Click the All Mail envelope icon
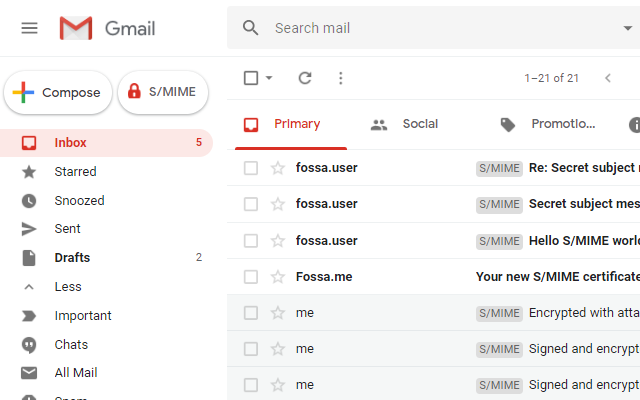 [29, 373]
